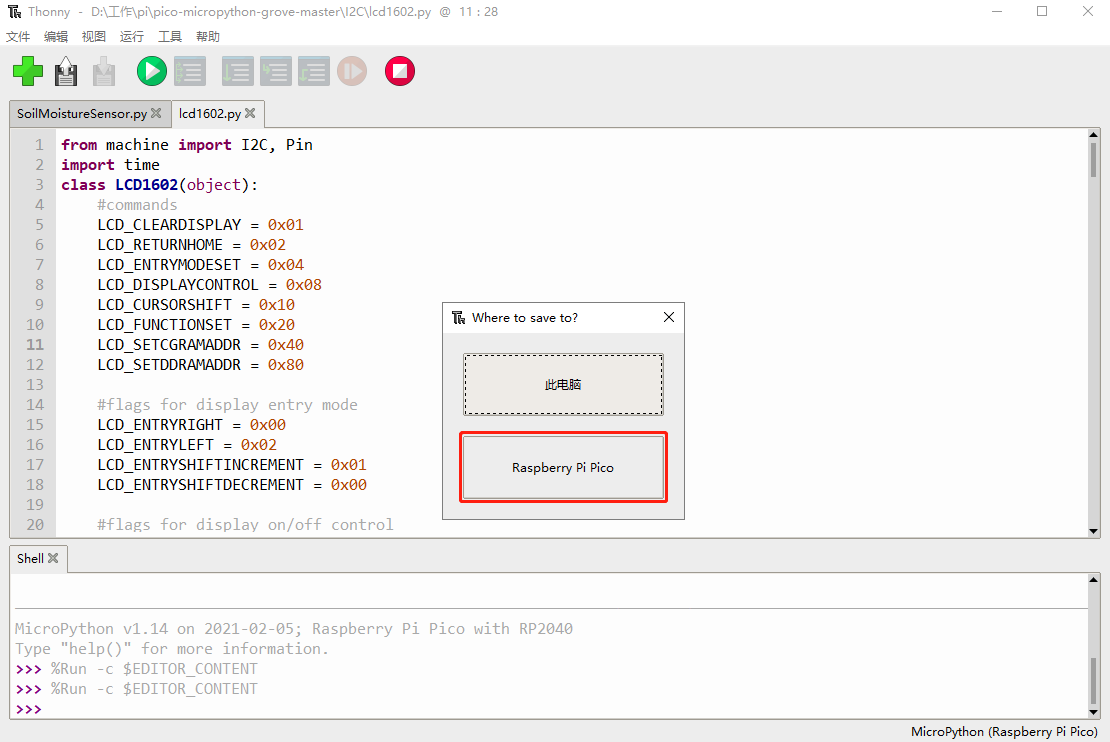The width and height of the screenshot is (1110, 742).
Task: Open interpreter selector MicroPython (Raspberry Pi Pico)
Action: 1004,731
